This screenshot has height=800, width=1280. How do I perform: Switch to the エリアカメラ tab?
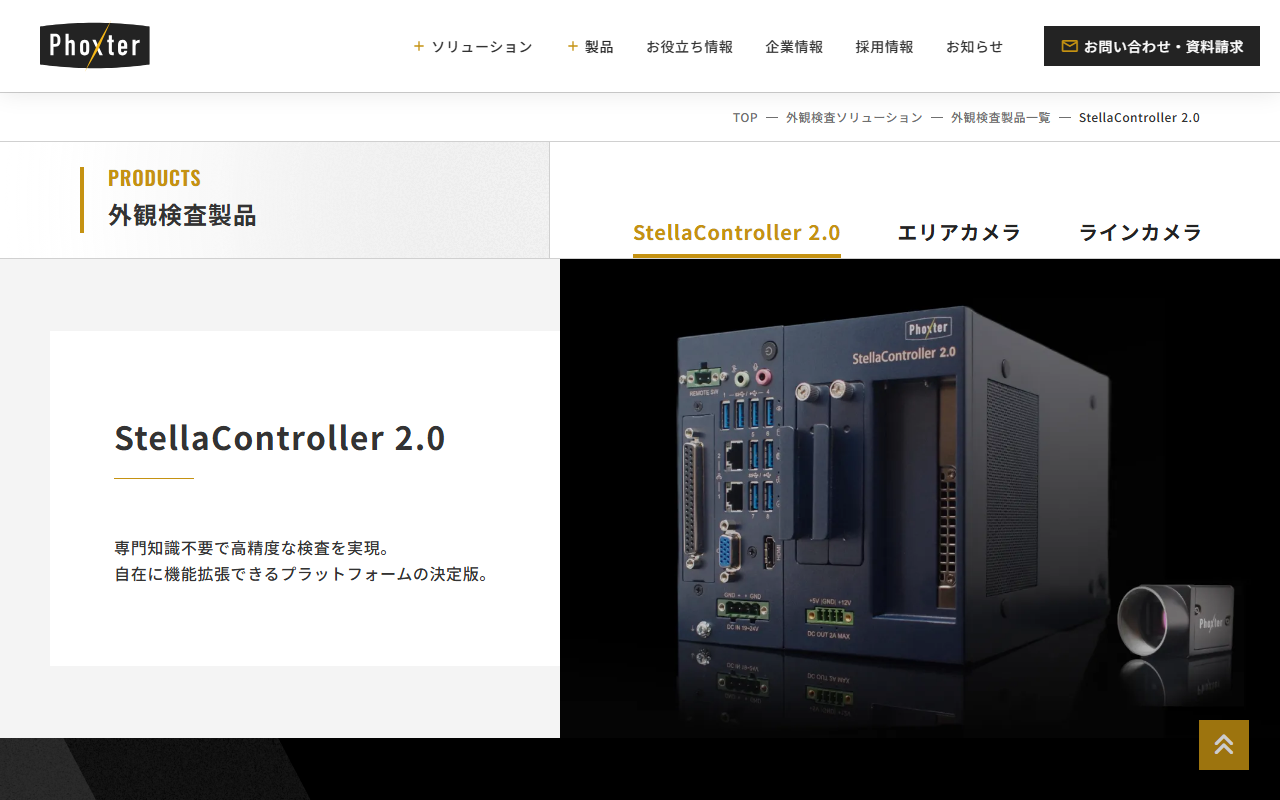959,233
